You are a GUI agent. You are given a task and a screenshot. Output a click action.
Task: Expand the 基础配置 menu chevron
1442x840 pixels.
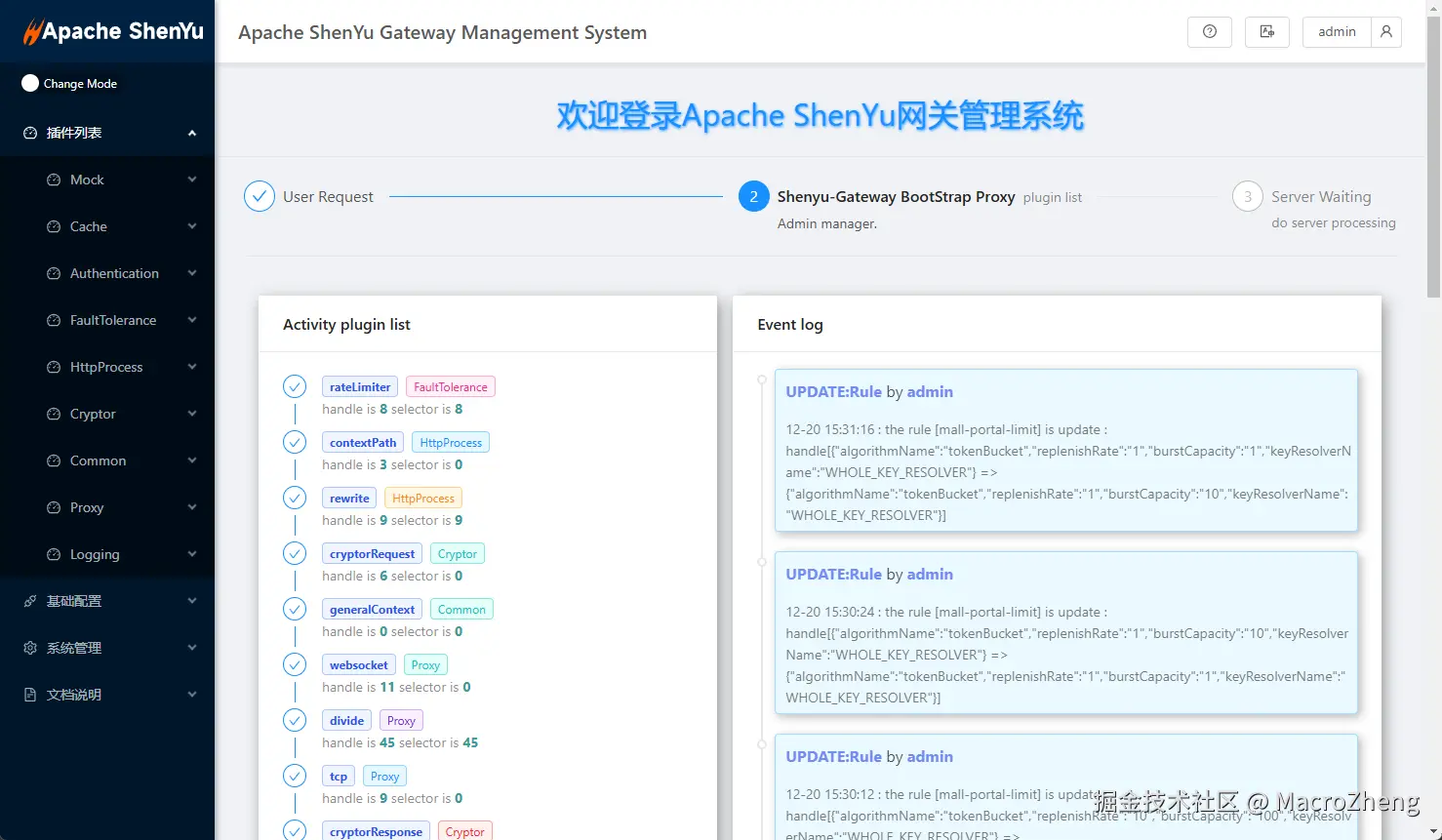coord(192,601)
